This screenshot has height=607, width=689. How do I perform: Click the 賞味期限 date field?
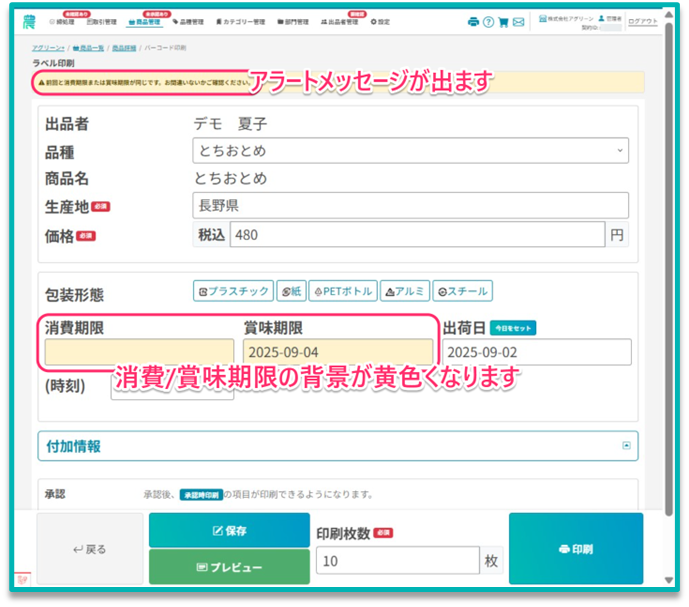pos(338,352)
